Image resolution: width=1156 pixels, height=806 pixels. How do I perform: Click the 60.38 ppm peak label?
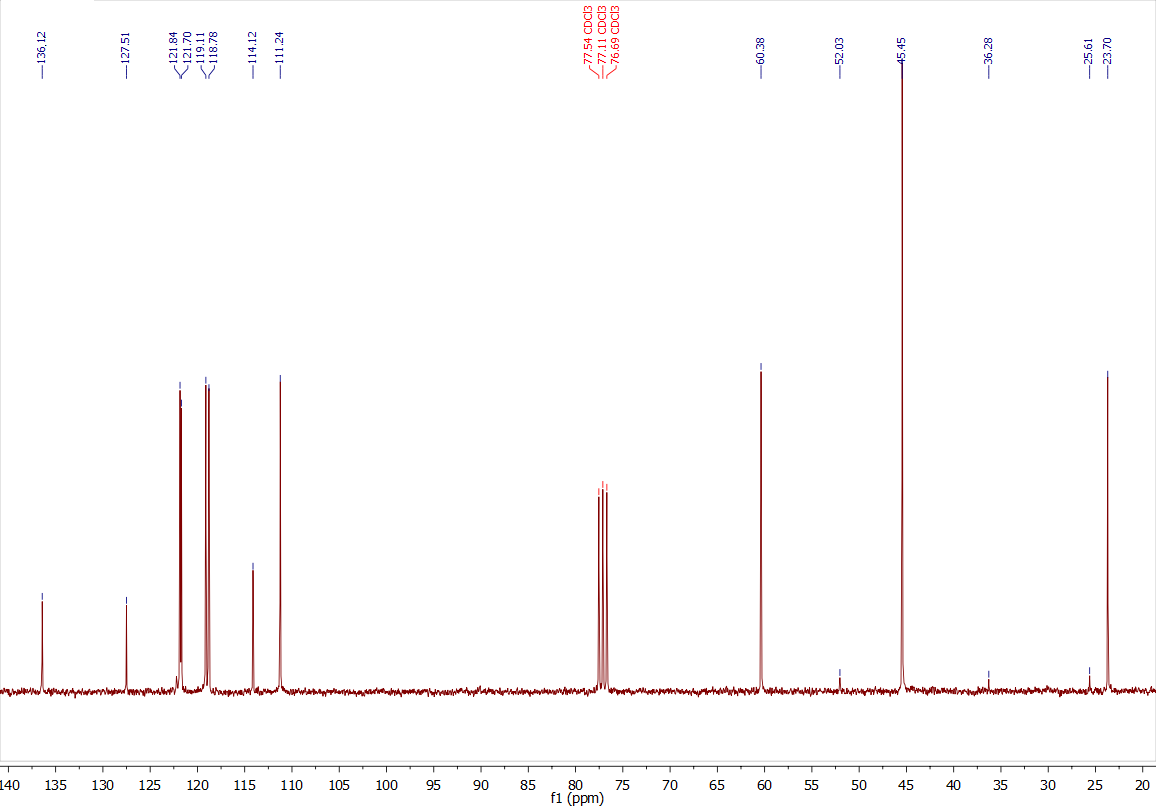760,47
